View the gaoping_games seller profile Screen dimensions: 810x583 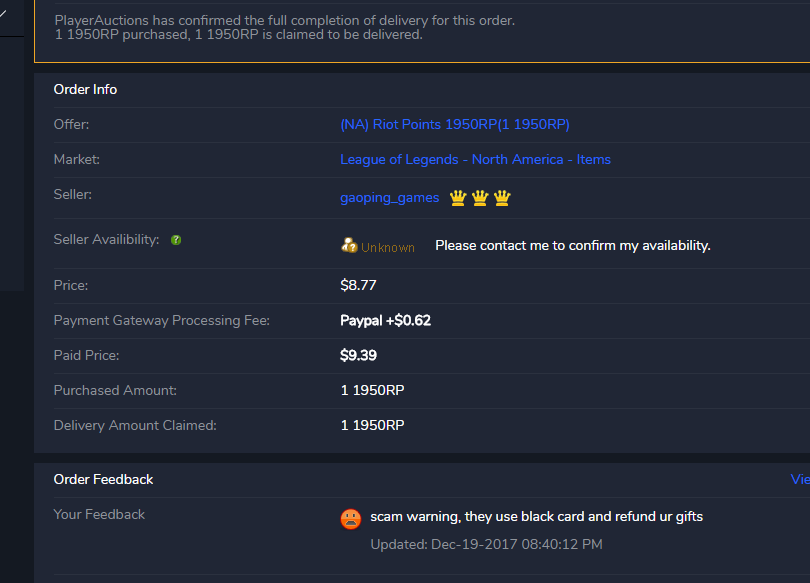tap(389, 197)
